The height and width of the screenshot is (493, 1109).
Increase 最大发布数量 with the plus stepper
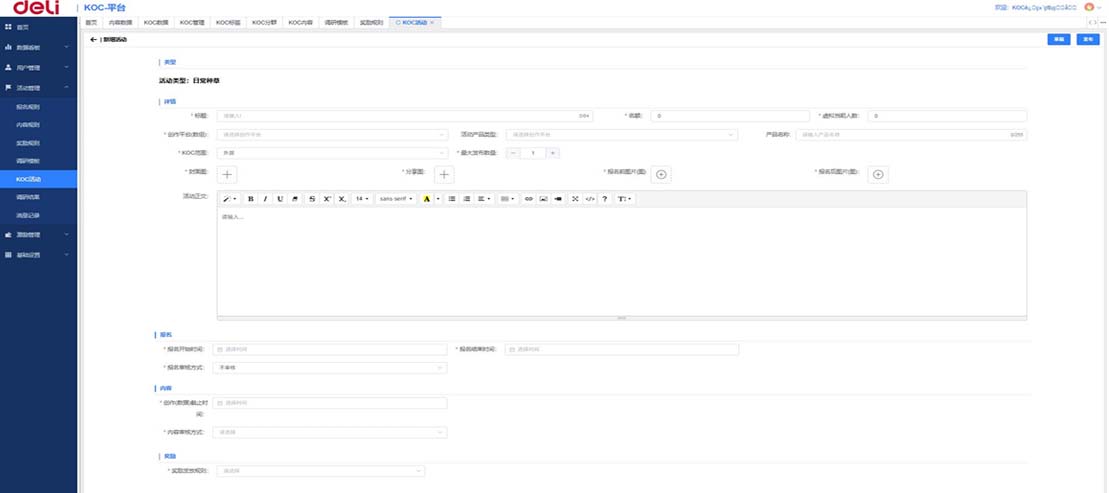coord(553,153)
